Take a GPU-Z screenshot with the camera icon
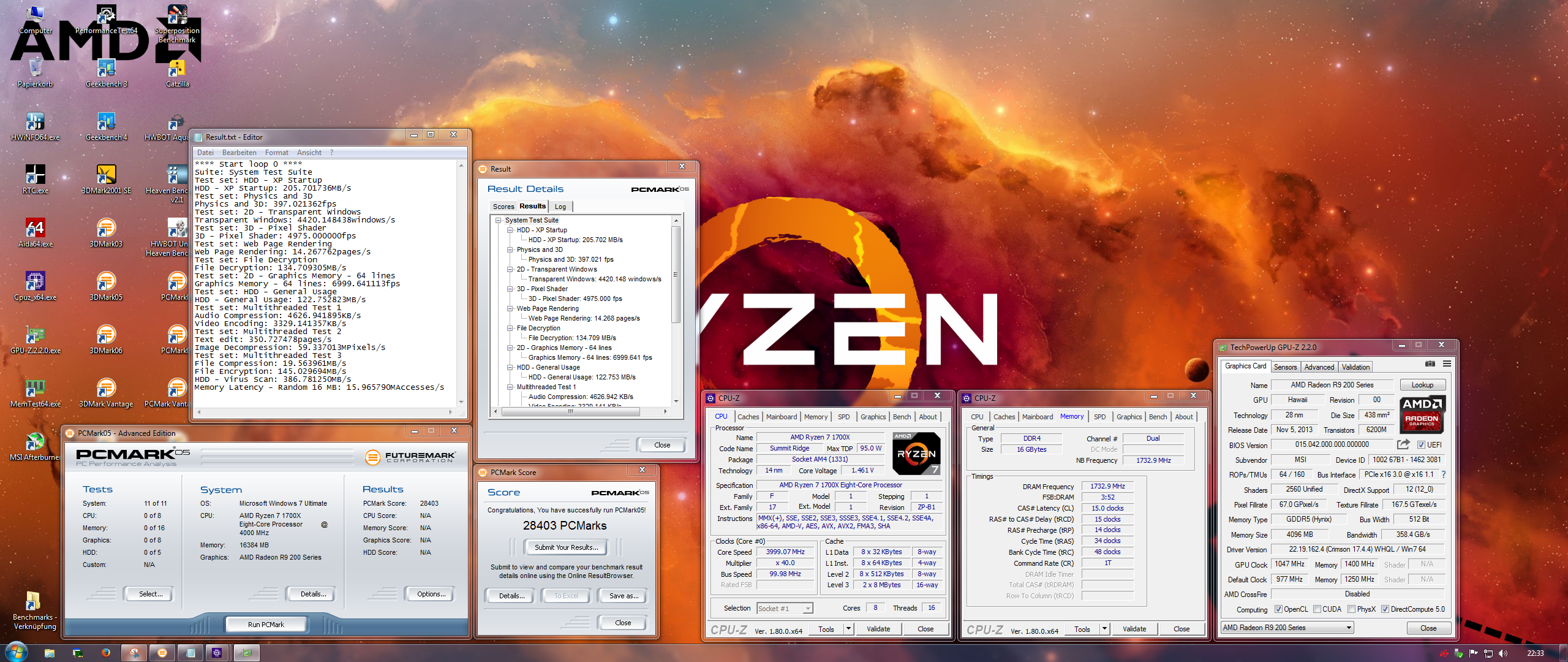 (1430, 364)
